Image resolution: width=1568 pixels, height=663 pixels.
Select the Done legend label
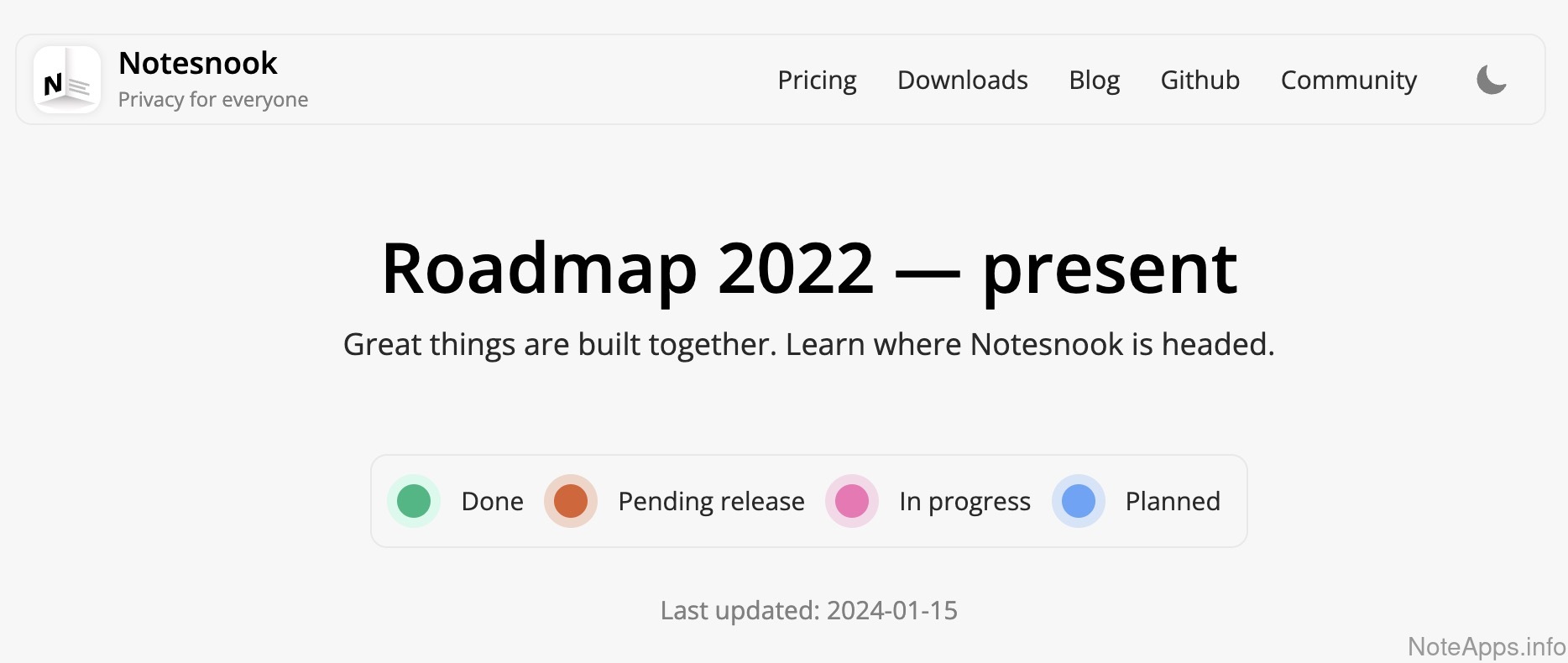[492, 501]
